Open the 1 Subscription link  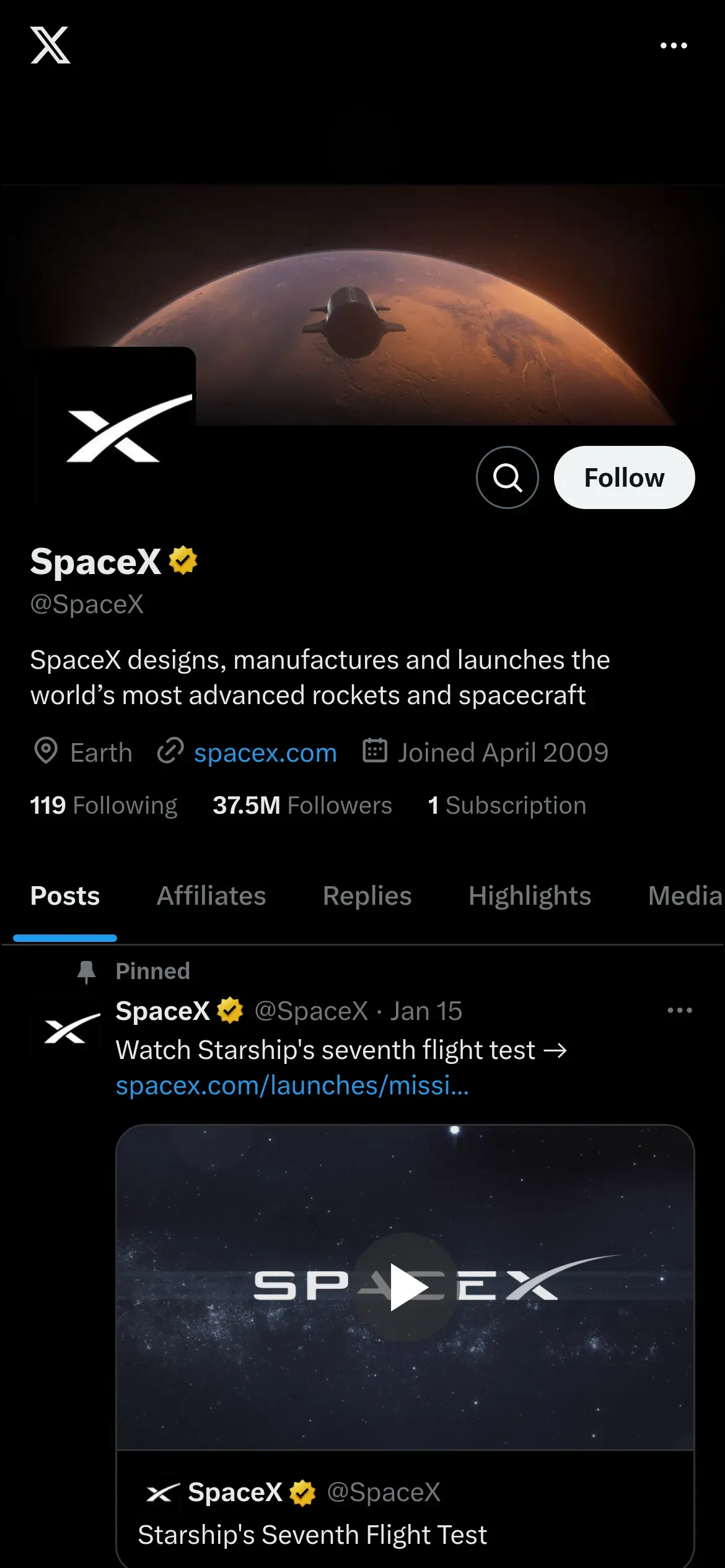tap(507, 806)
